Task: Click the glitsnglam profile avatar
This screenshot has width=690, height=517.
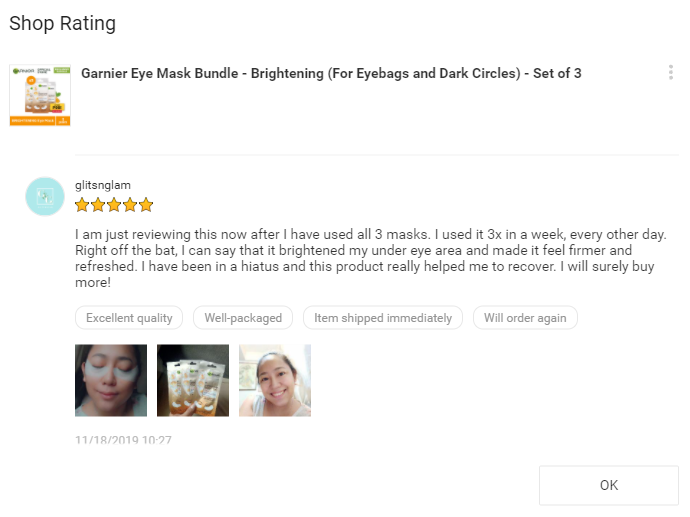Action: (x=45, y=196)
